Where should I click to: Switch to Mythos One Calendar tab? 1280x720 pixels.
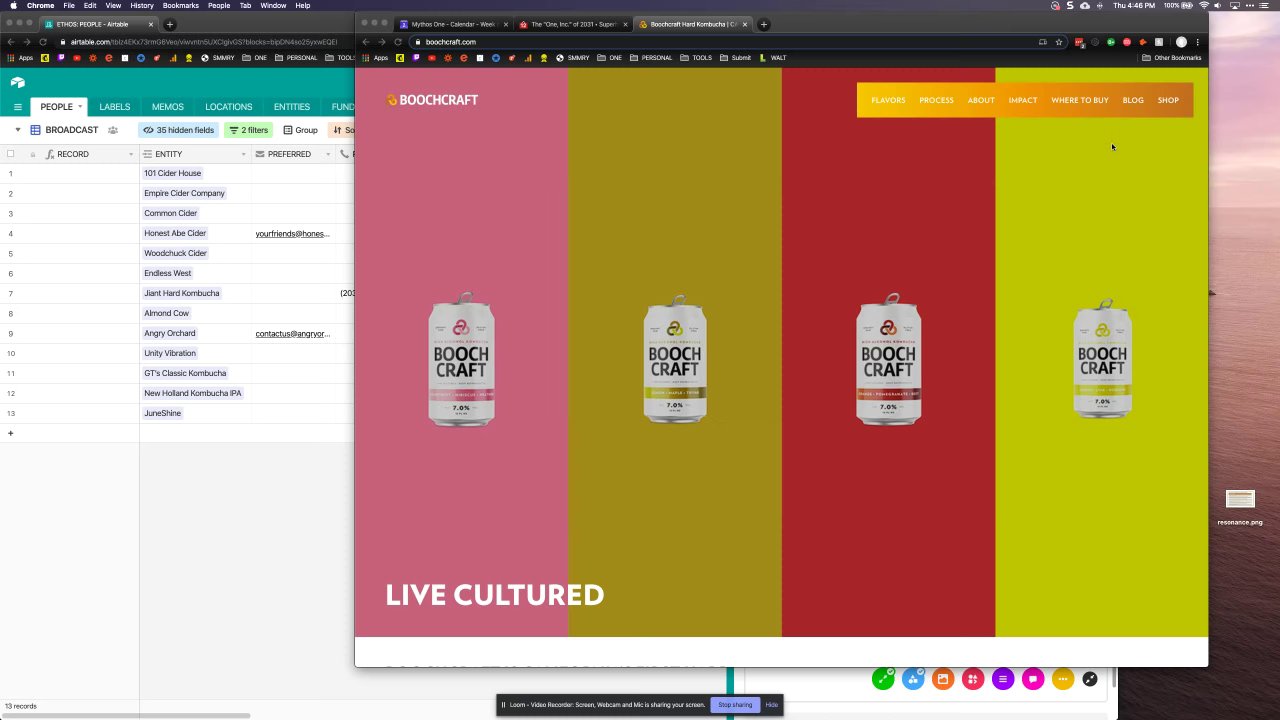tap(453, 24)
